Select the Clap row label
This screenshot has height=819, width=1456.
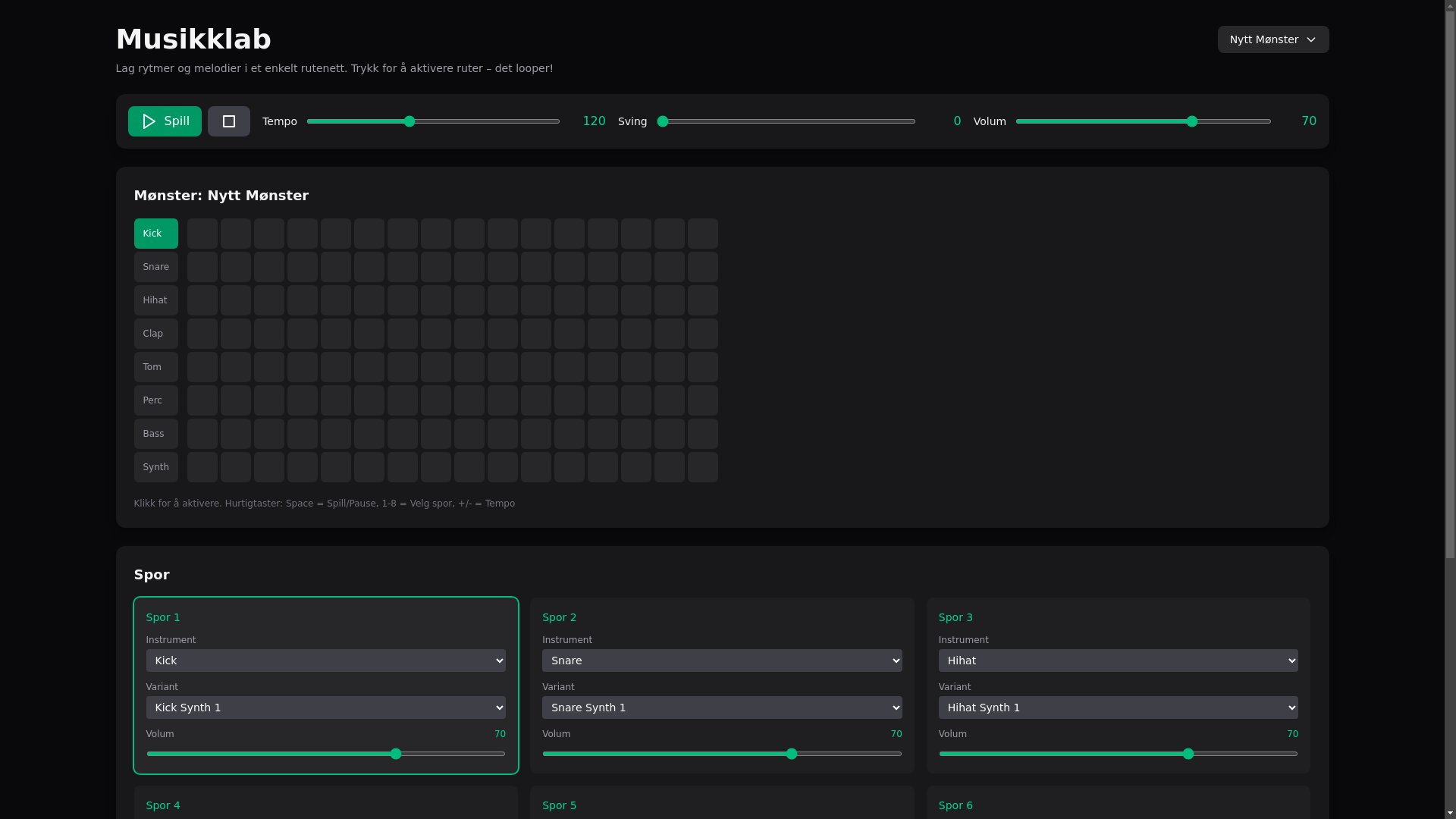click(155, 334)
